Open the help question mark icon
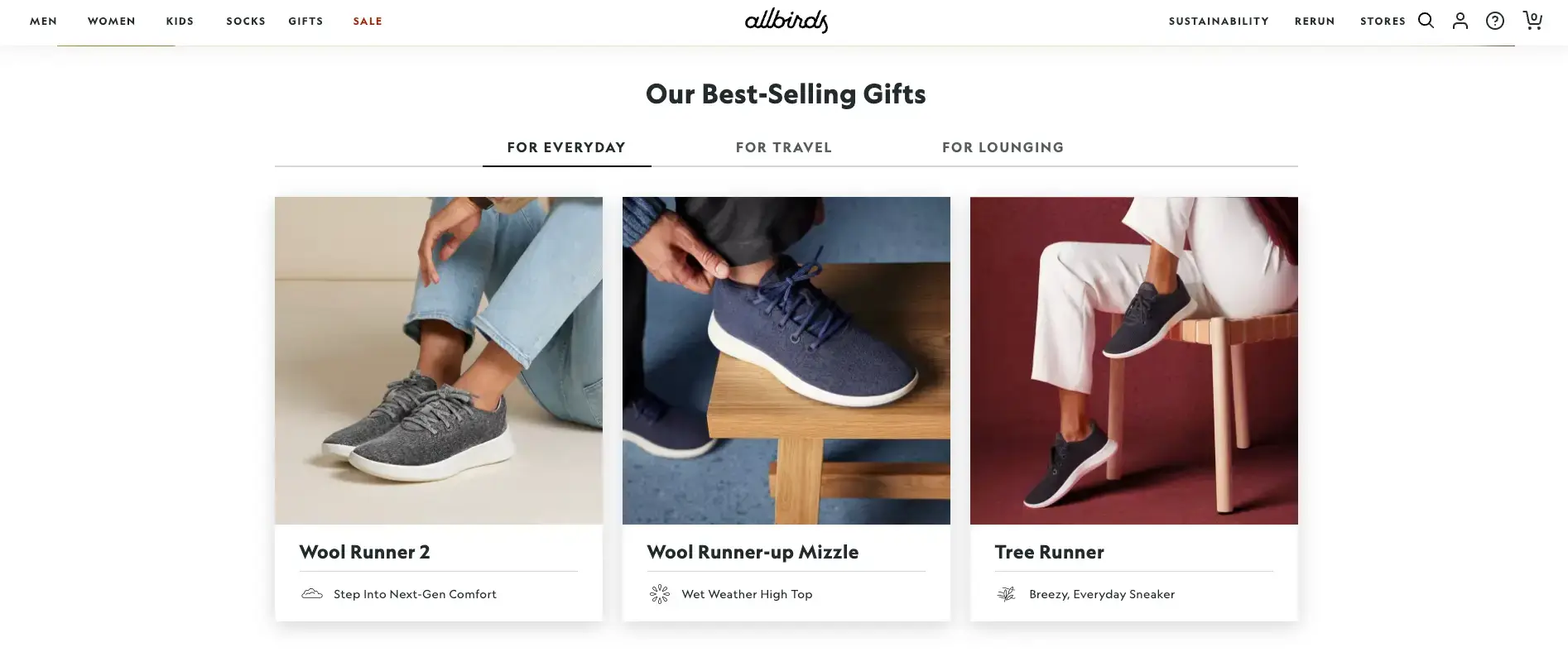Viewport: 1568px width, 652px height. tap(1495, 21)
